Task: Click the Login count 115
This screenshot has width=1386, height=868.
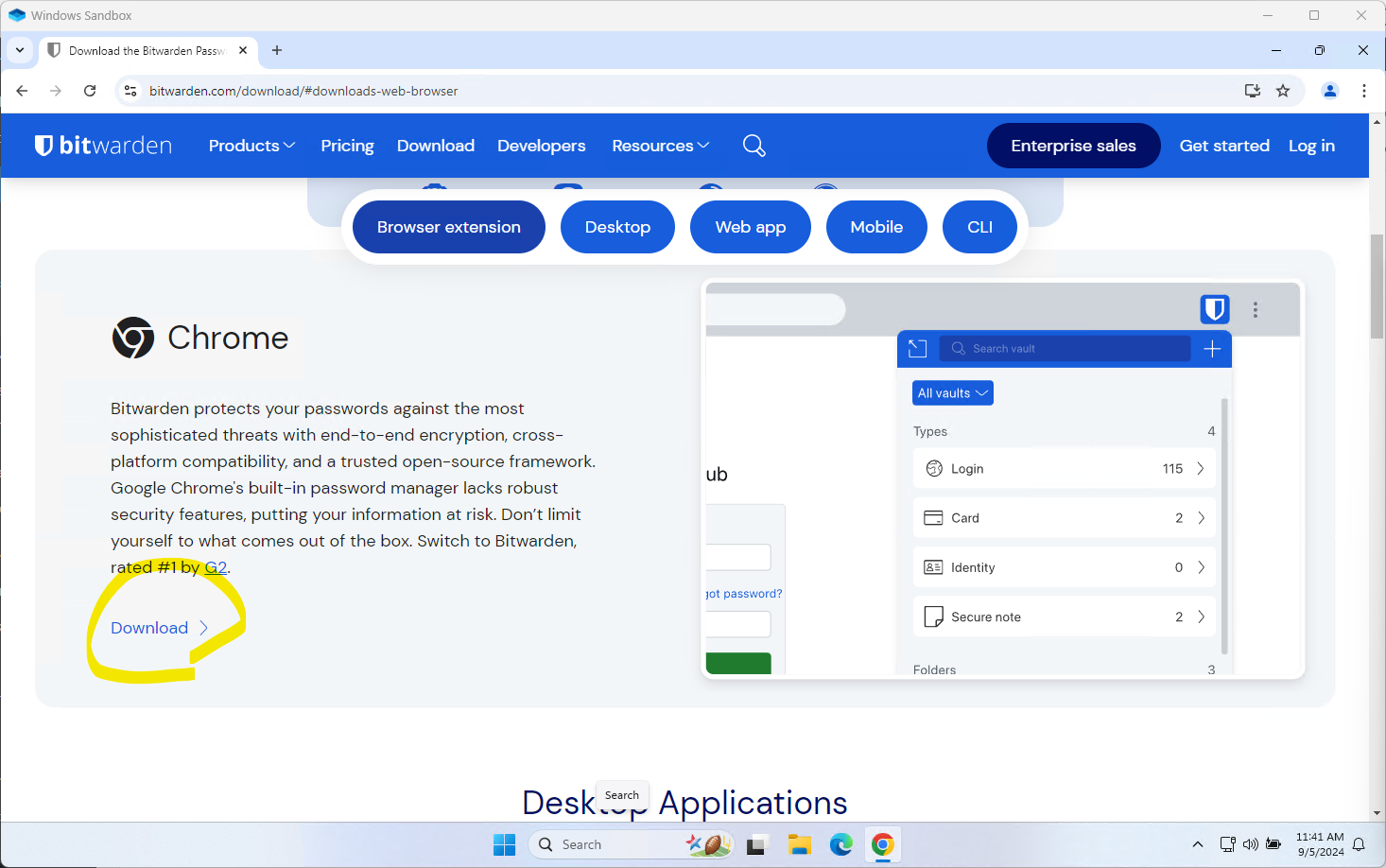Action: (x=1172, y=469)
